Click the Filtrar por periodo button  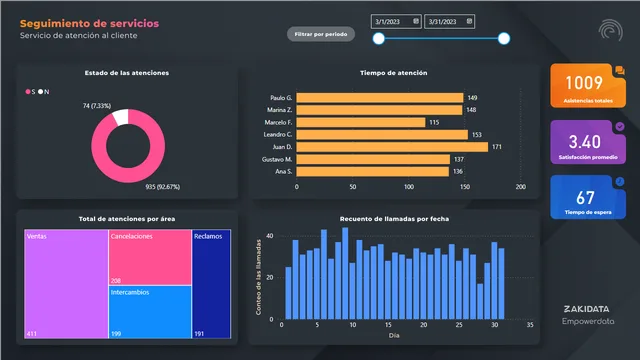pos(321,34)
